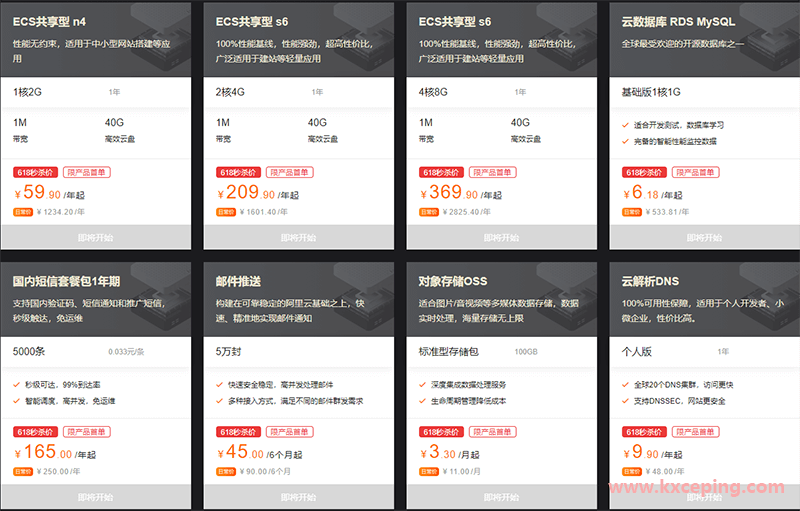Select the 1核2G spec text

28,92
